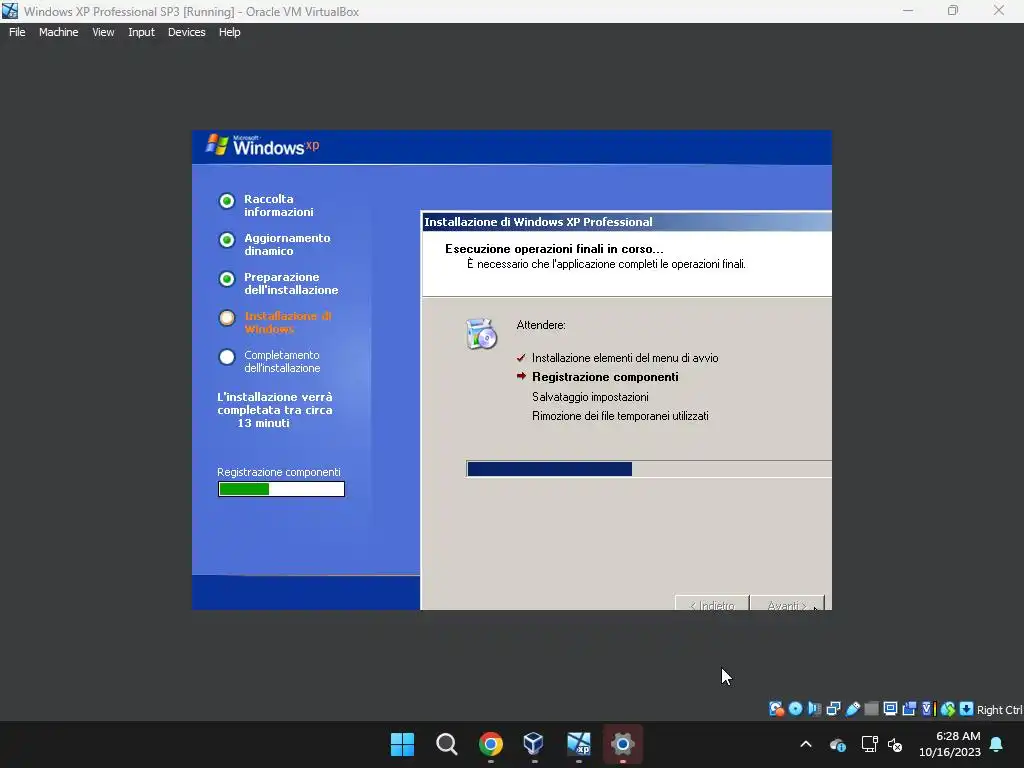Open the Help menu

click(x=229, y=32)
